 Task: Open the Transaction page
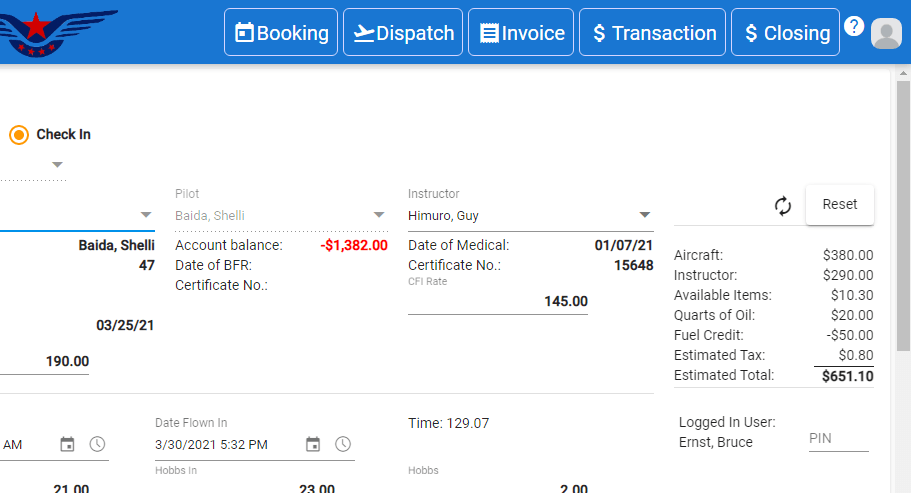[x=652, y=33]
